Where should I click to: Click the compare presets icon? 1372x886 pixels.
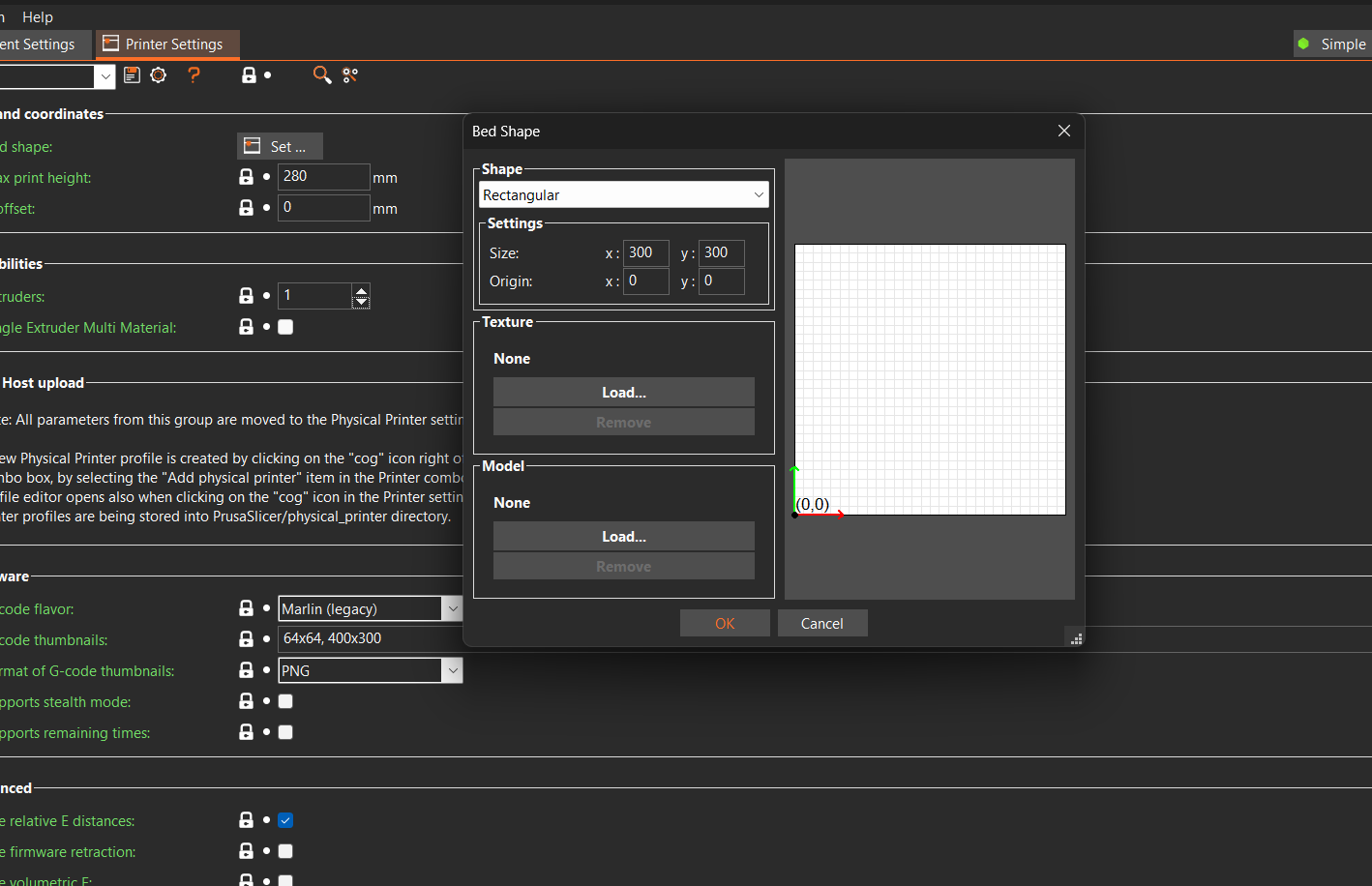pos(350,75)
